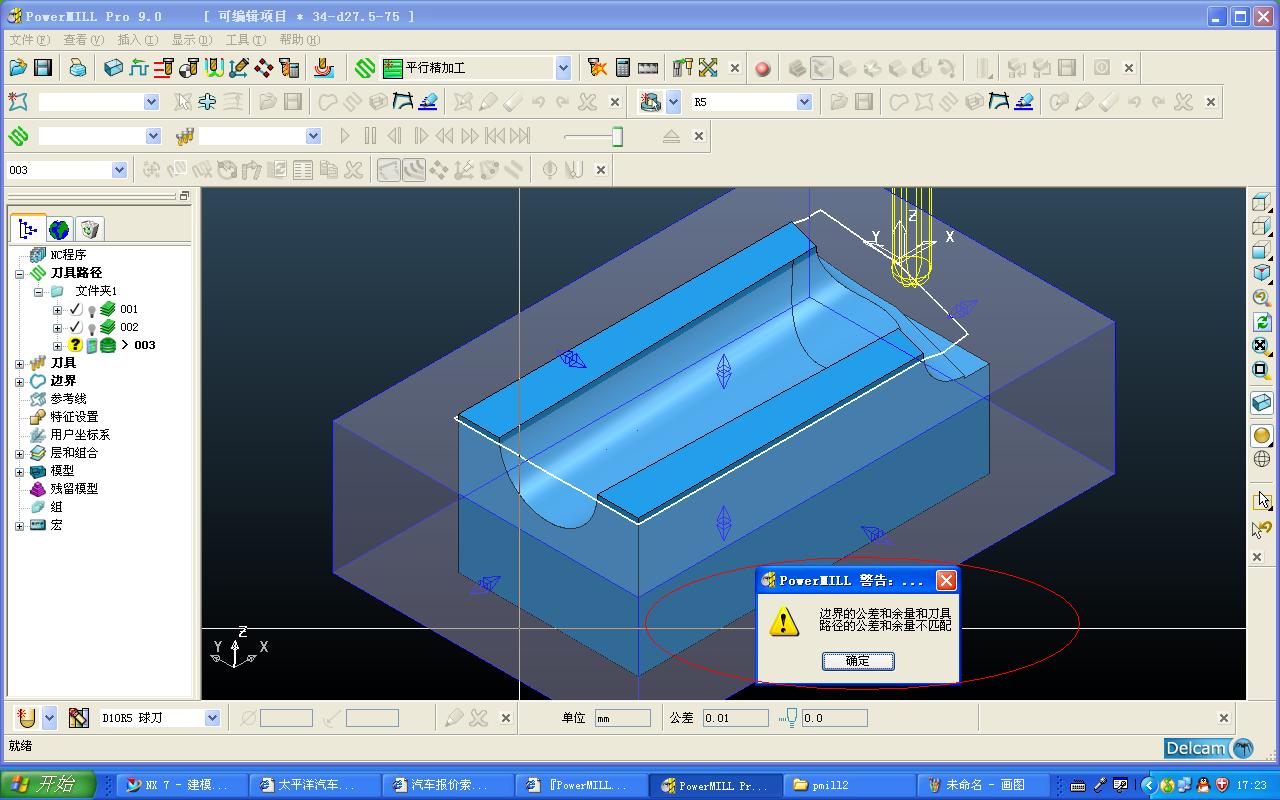Toggle light bulb visibility for toolpath 001
Image resolution: width=1280 pixels, height=800 pixels.
point(91,310)
